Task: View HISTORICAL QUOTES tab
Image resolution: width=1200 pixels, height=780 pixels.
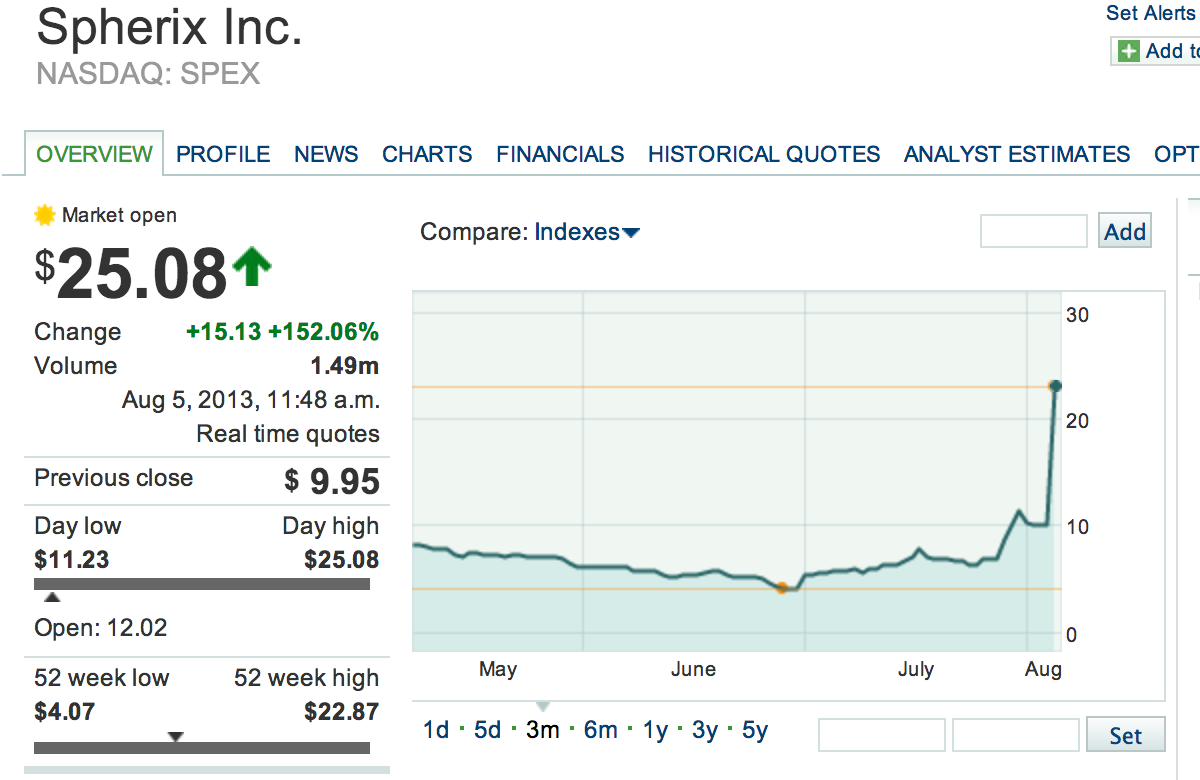Action: point(764,154)
